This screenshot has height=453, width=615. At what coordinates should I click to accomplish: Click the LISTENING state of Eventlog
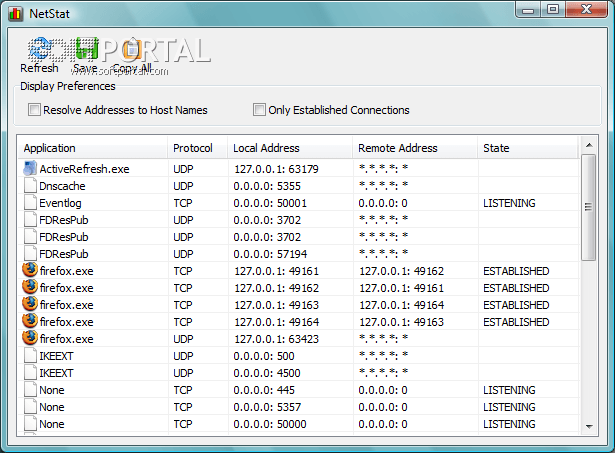509,203
